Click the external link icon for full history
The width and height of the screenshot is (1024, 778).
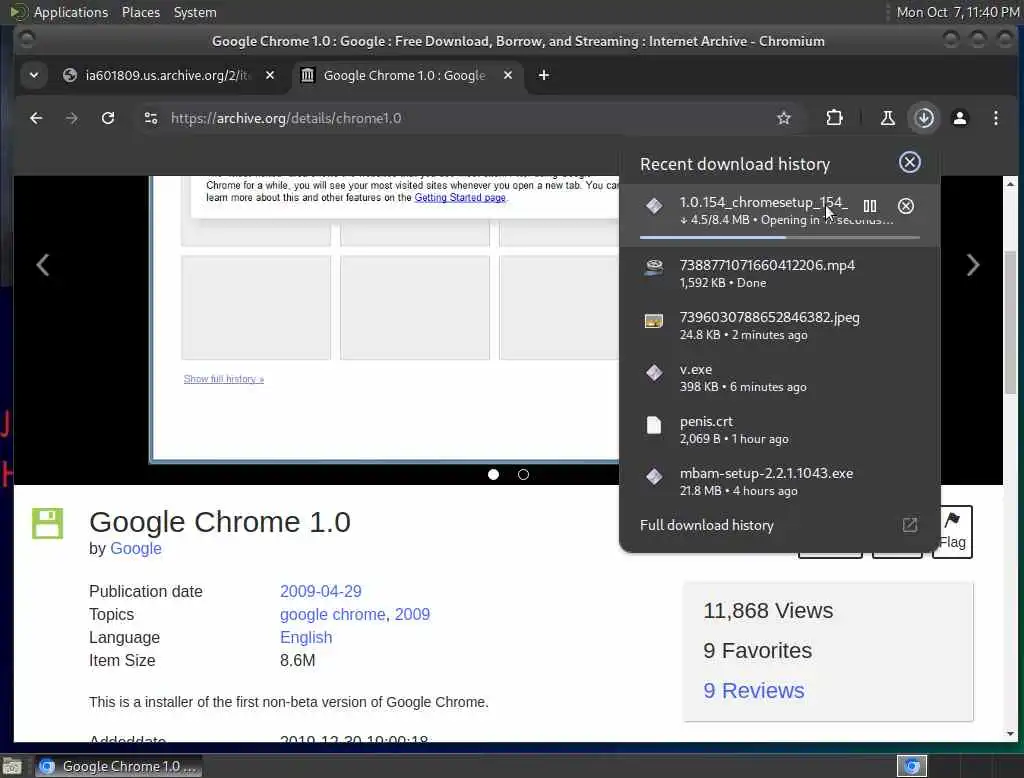(910, 525)
